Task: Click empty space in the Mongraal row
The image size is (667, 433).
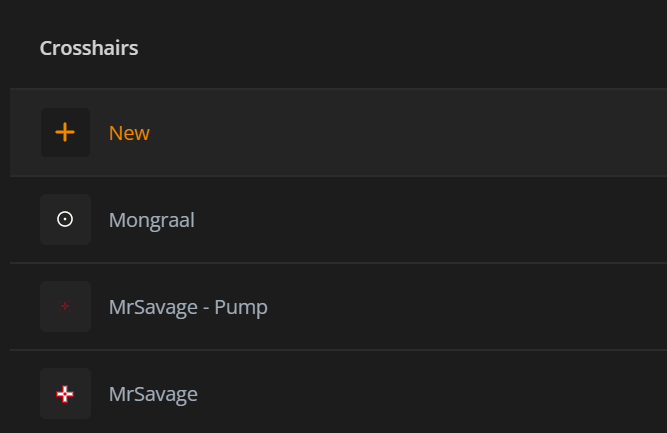Action: click(x=450, y=220)
